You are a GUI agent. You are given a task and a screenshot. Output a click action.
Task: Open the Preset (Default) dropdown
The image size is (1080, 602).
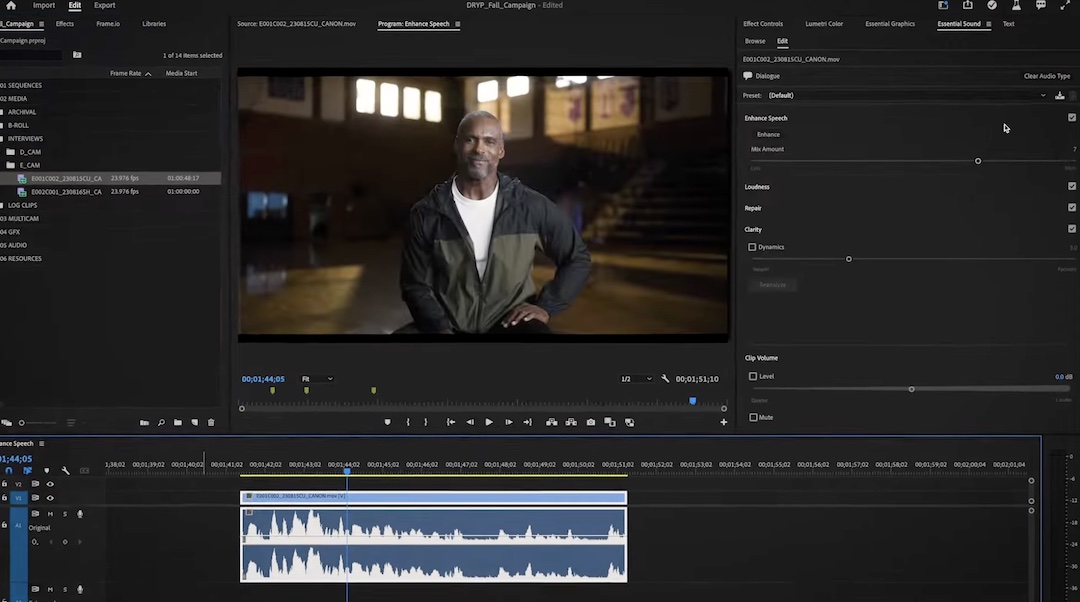click(x=900, y=95)
